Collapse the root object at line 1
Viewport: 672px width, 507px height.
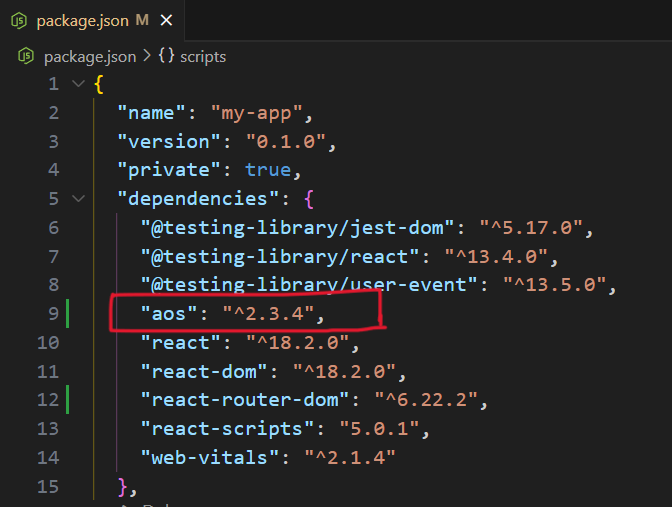(x=78, y=83)
